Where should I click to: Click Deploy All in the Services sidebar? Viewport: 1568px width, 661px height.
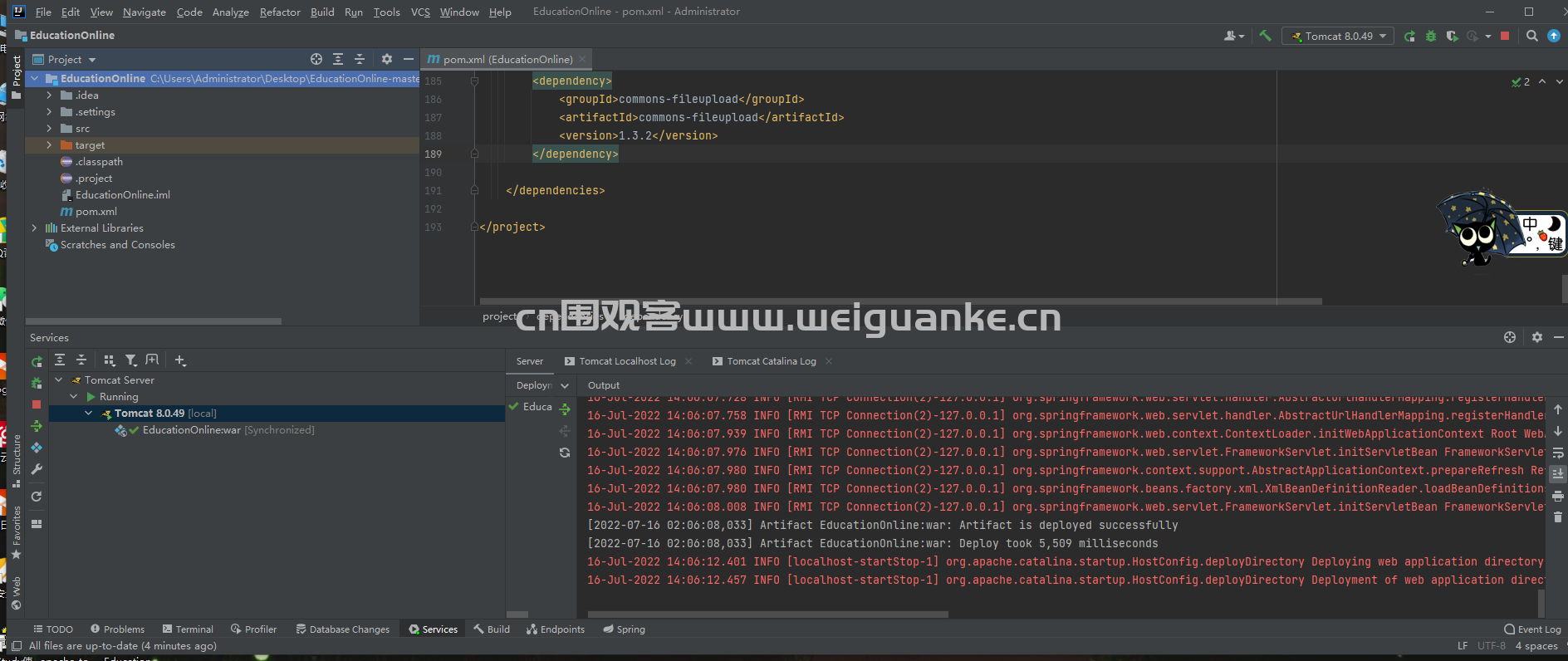(37, 426)
